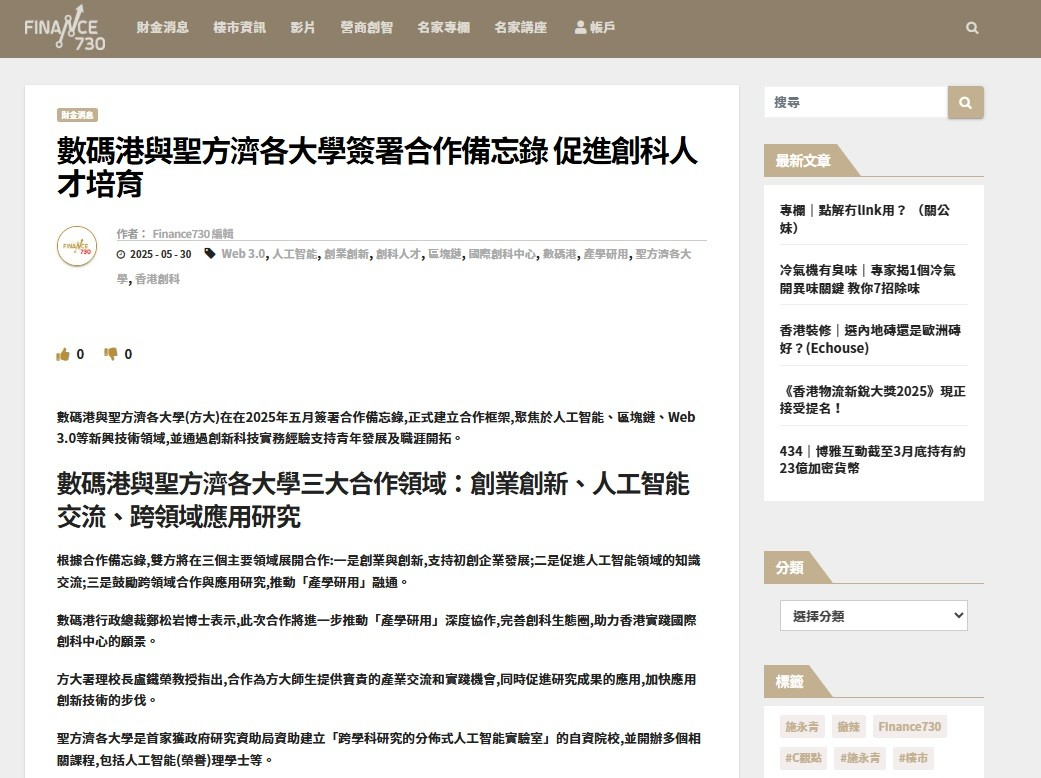
Task: Open the #施永青 hashtag chip
Action: coord(860,758)
